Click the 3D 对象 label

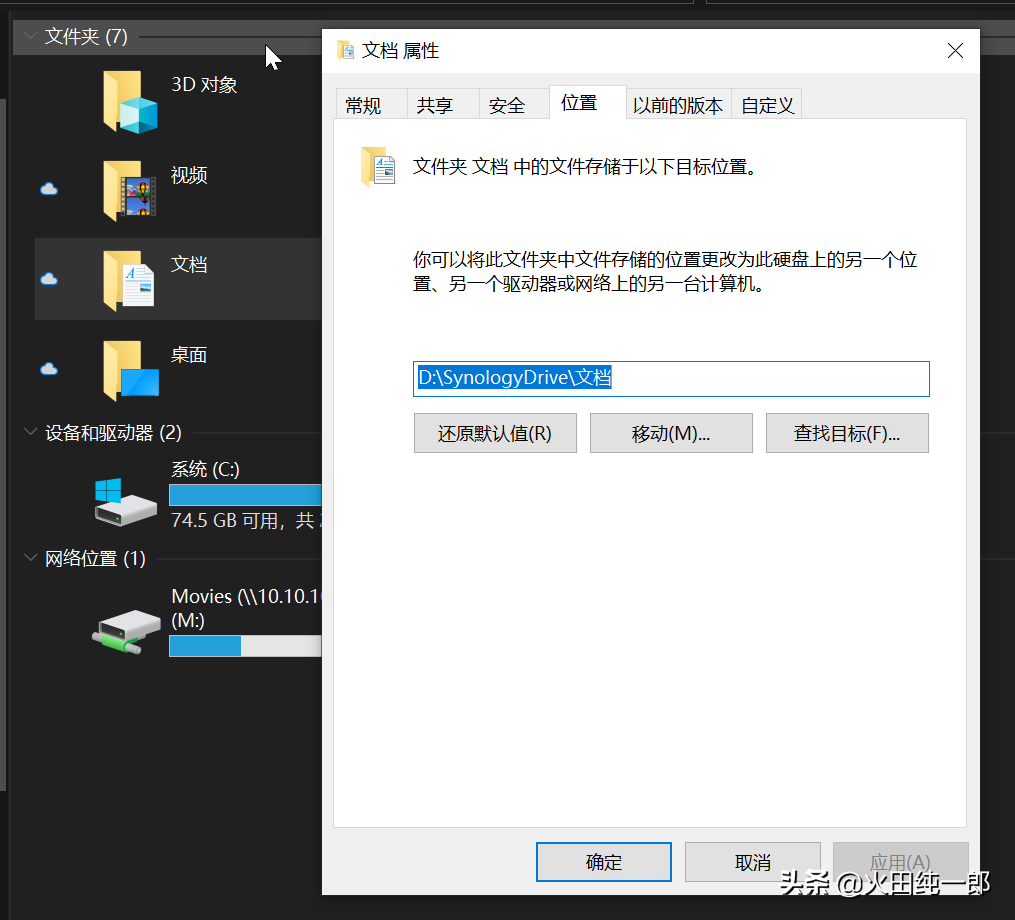[x=204, y=85]
